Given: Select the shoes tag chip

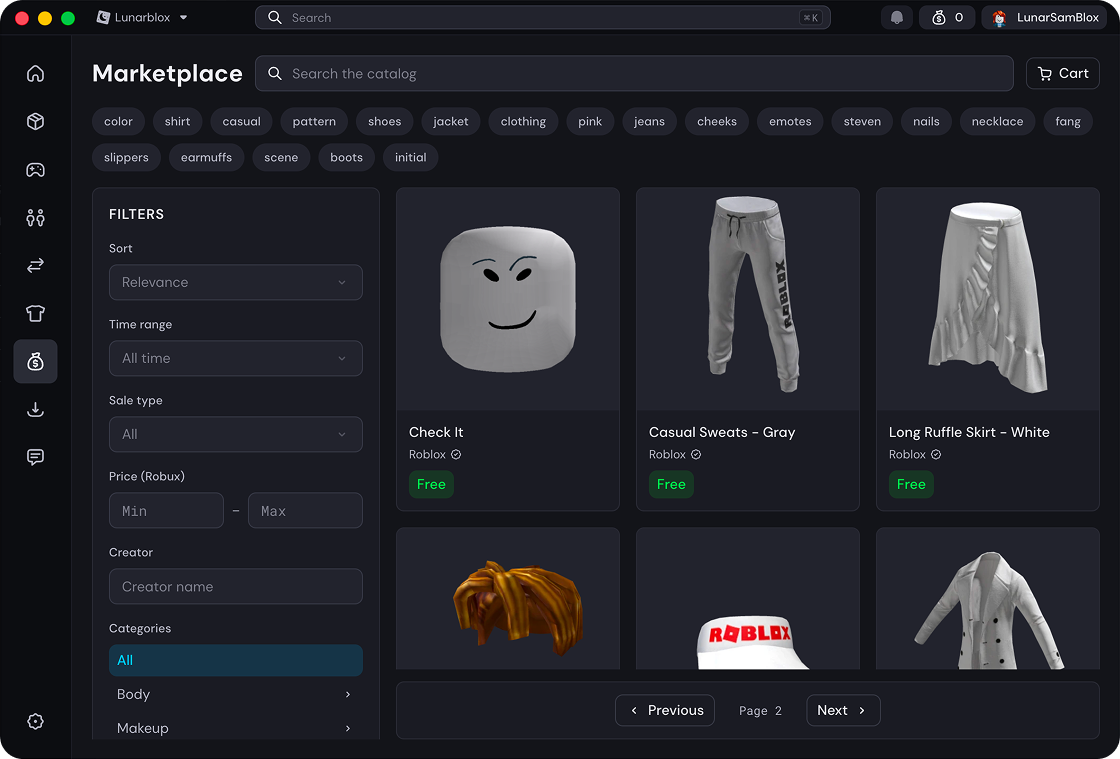Looking at the screenshot, I should [x=384, y=121].
